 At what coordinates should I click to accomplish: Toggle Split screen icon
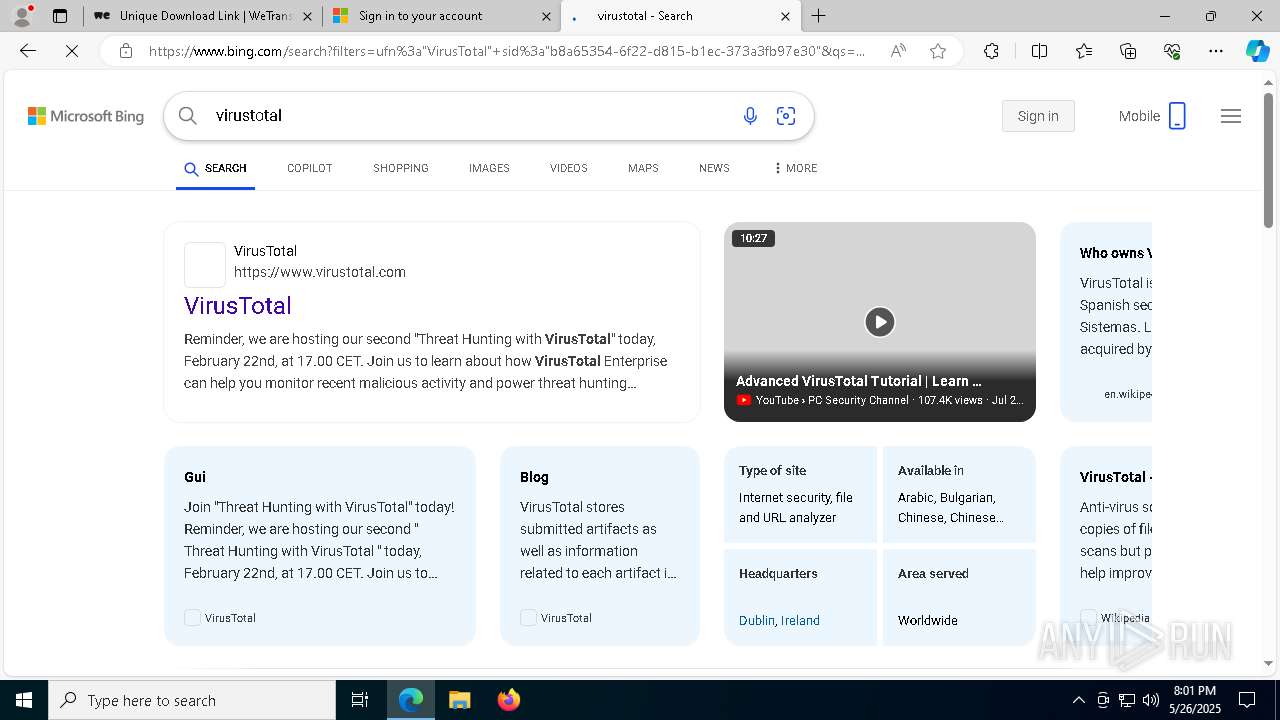click(1039, 51)
